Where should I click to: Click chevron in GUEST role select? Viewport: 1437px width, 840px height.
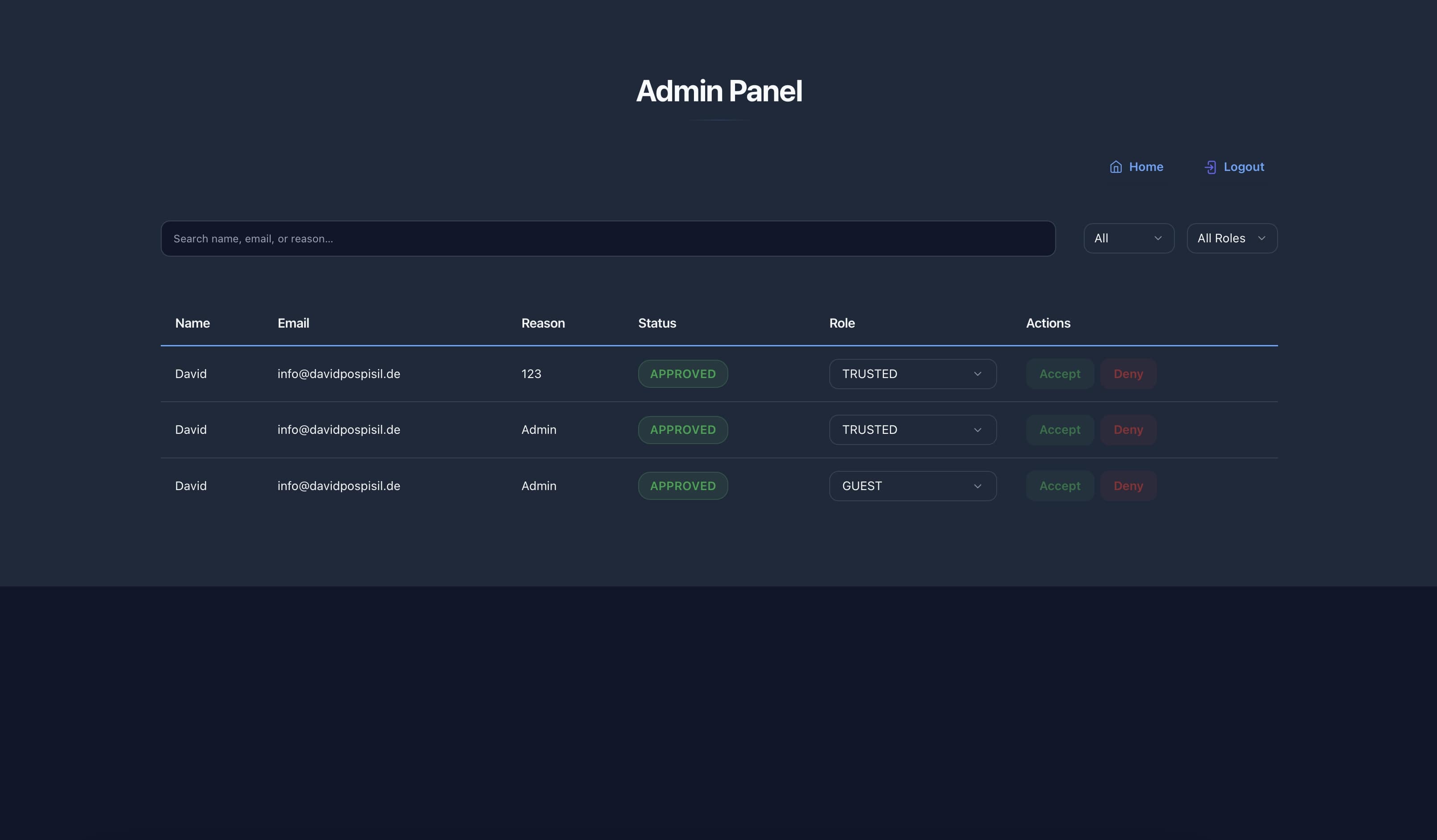tap(977, 486)
